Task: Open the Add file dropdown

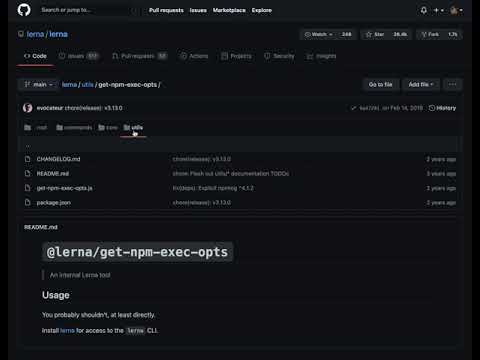Action: (421, 85)
